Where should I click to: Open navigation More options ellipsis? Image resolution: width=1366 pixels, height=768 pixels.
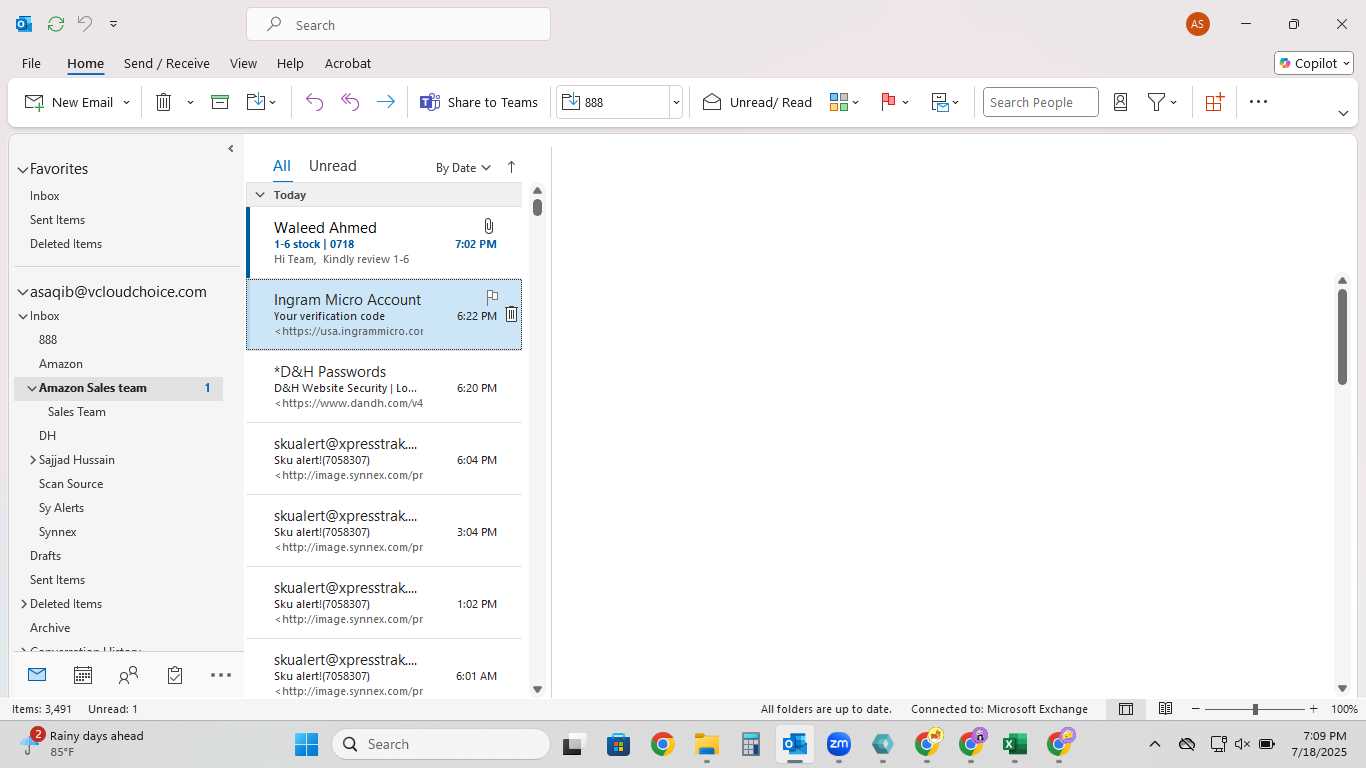click(x=221, y=676)
